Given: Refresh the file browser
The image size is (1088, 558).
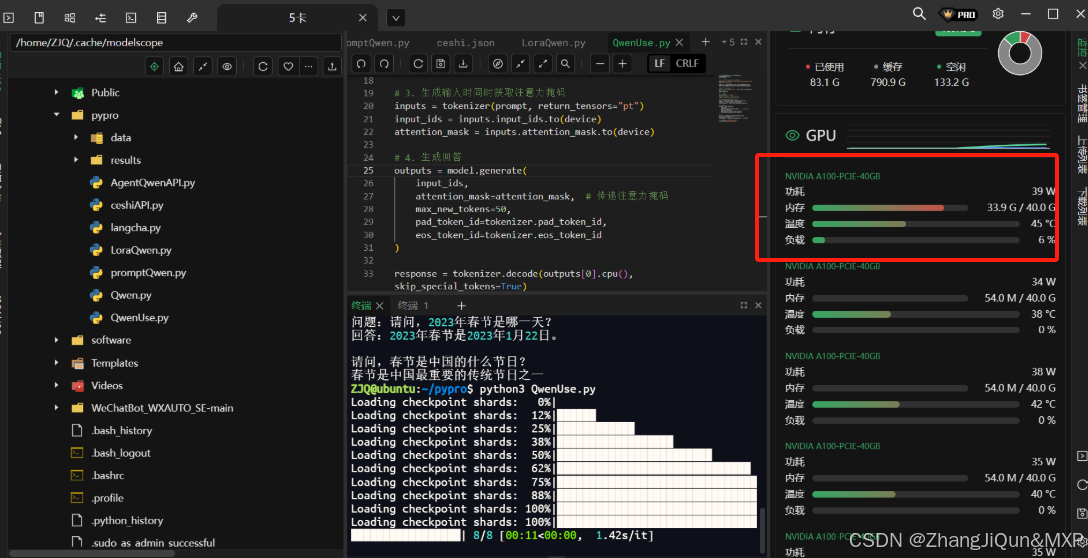Looking at the screenshot, I should (263, 67).
